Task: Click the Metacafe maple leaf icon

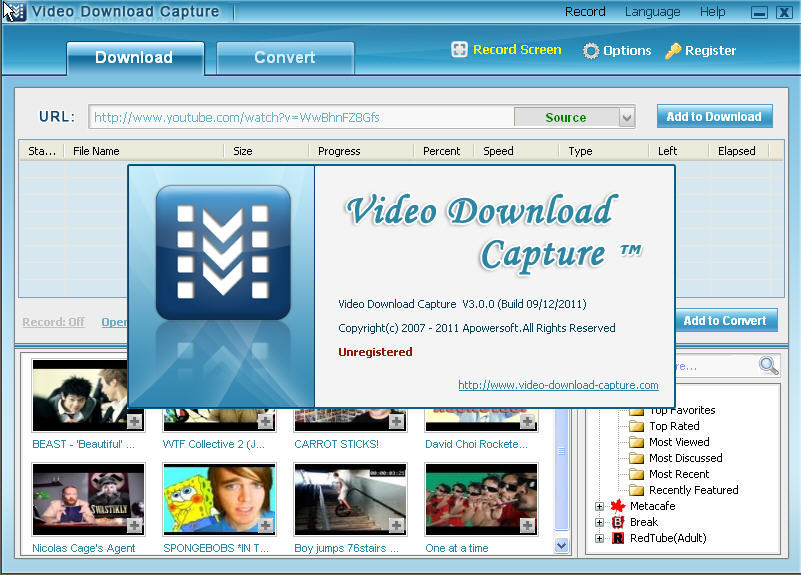Action: 617,506
